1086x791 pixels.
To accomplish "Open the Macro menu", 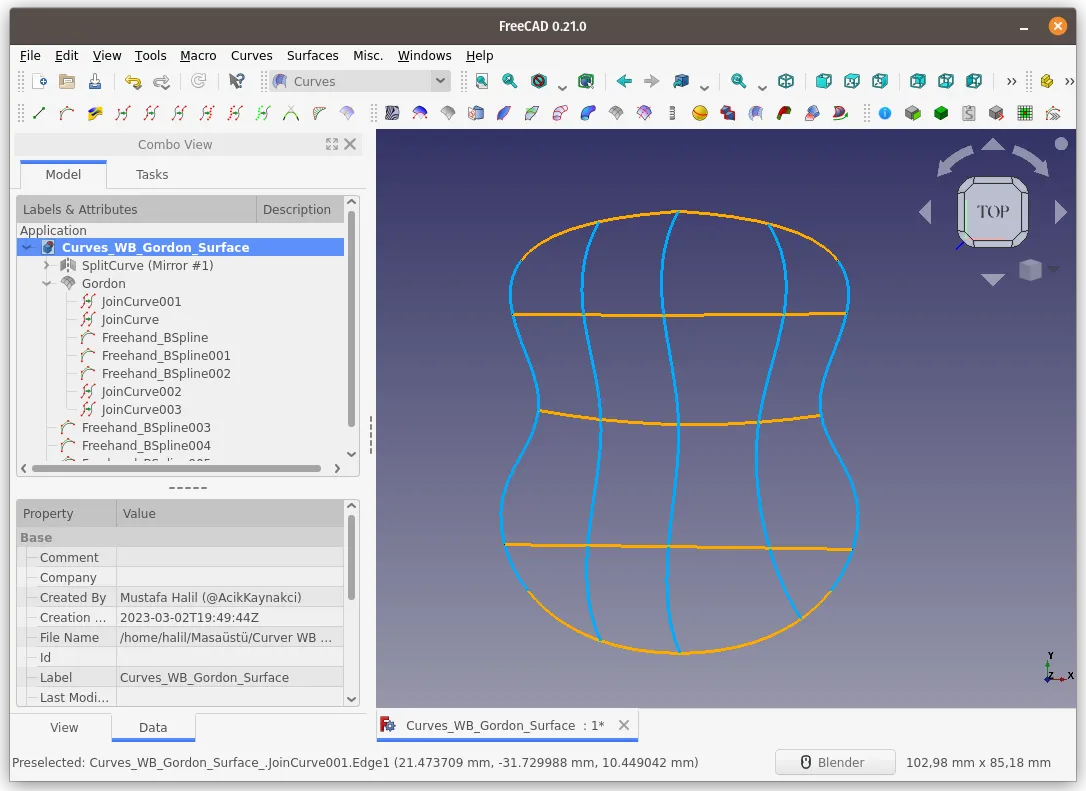I will tap(198, 55).
